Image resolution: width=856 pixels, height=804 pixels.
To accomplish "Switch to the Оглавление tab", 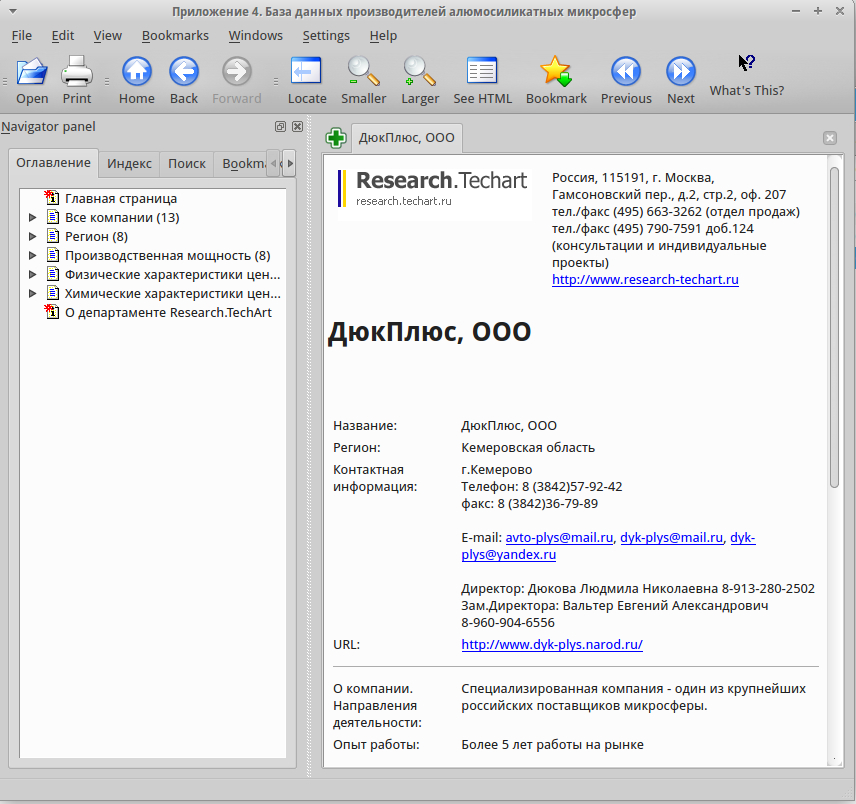I will tap(54, 163).
